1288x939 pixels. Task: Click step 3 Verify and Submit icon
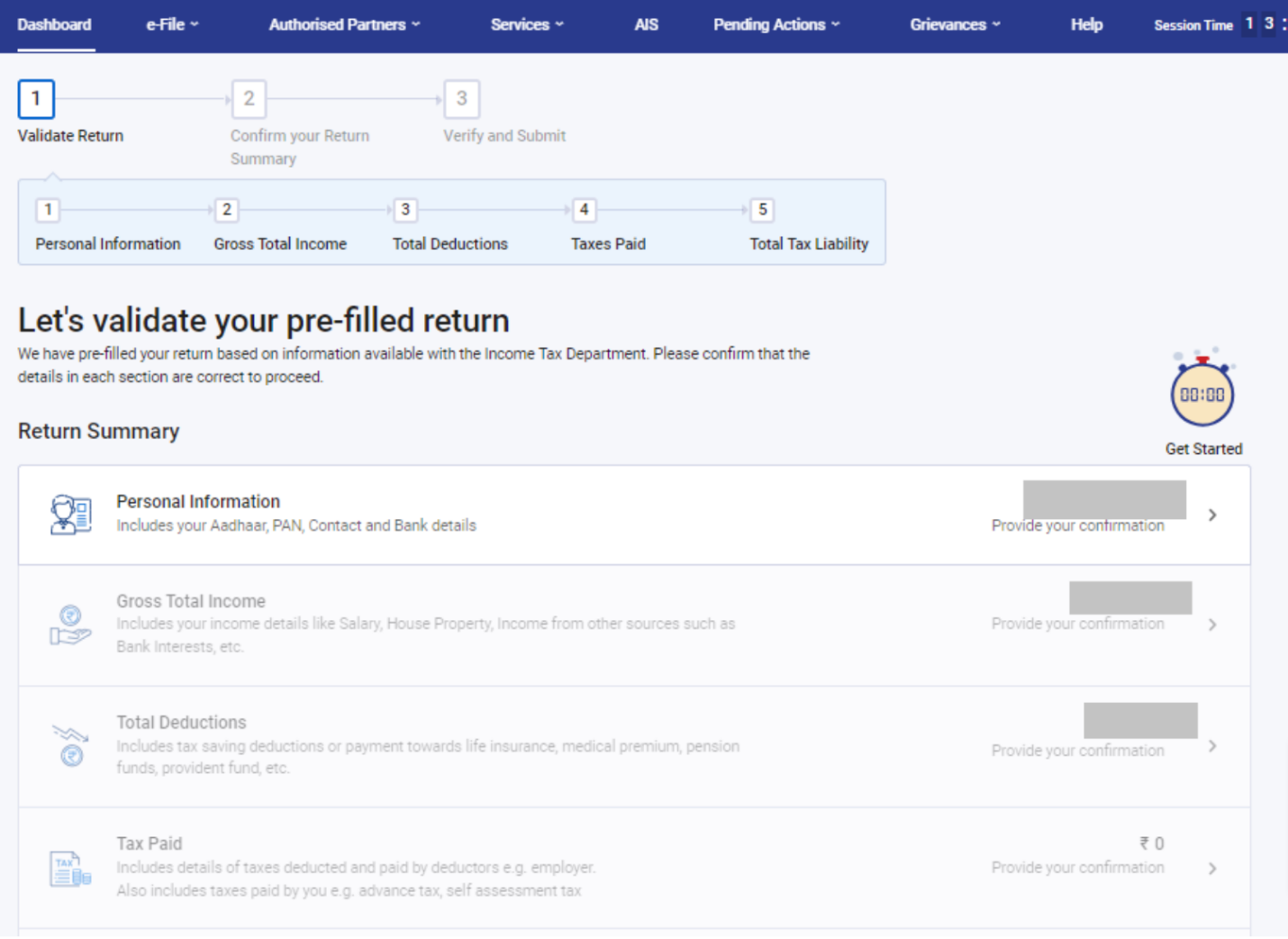(x=462, y=99)
